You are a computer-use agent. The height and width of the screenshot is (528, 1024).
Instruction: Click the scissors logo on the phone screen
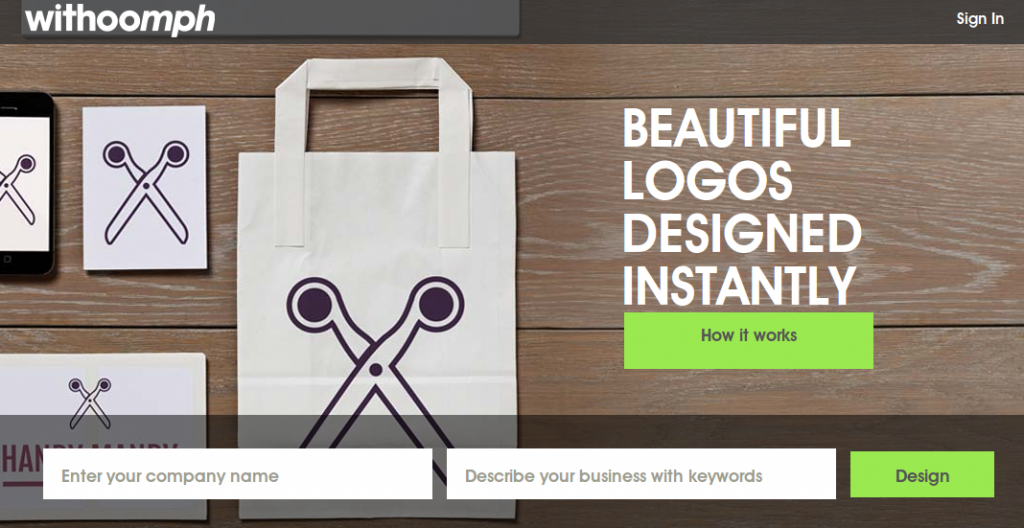18,190
